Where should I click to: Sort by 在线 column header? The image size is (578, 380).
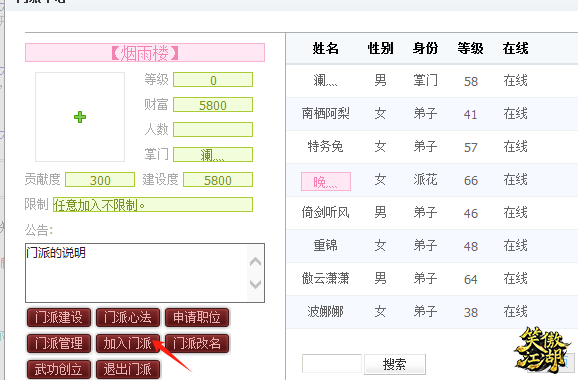click(x=515, y=48)
